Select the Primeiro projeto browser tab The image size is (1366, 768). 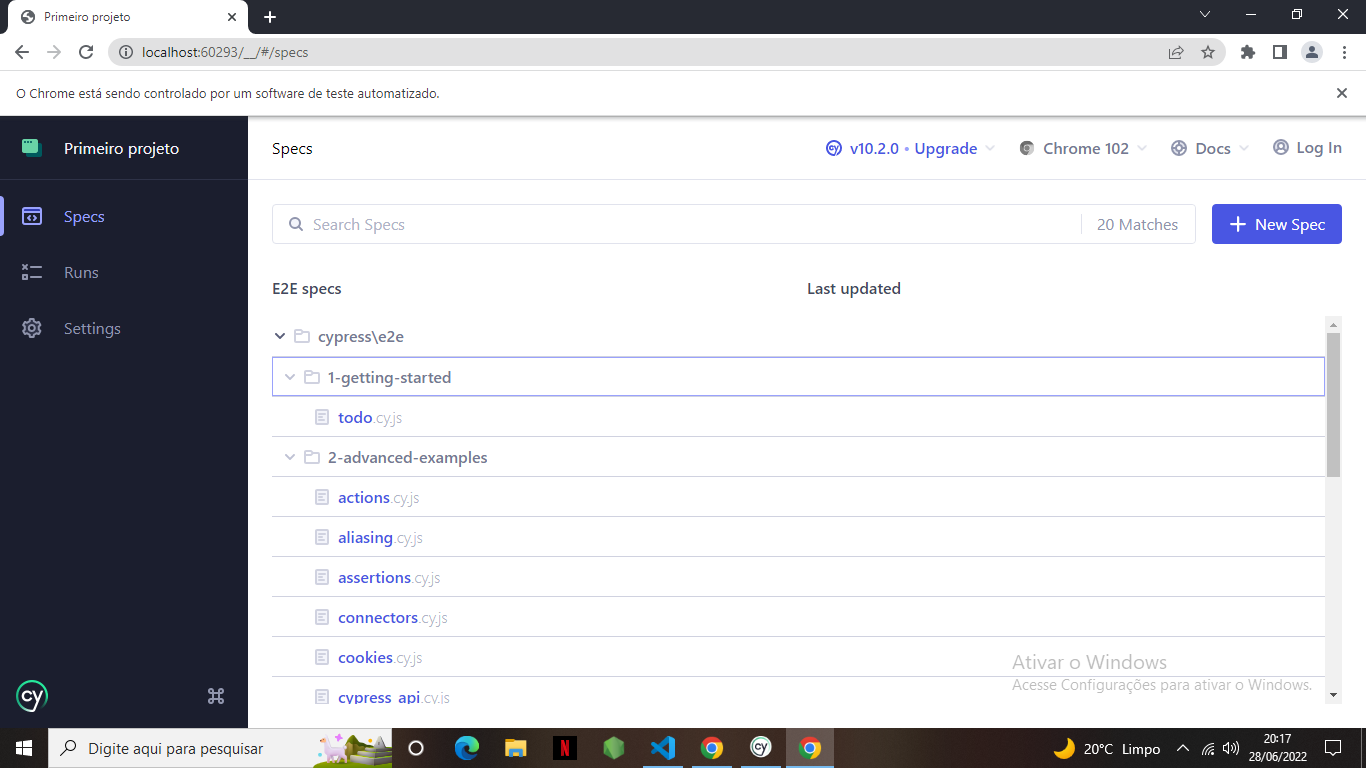click(x=127, y=17)
